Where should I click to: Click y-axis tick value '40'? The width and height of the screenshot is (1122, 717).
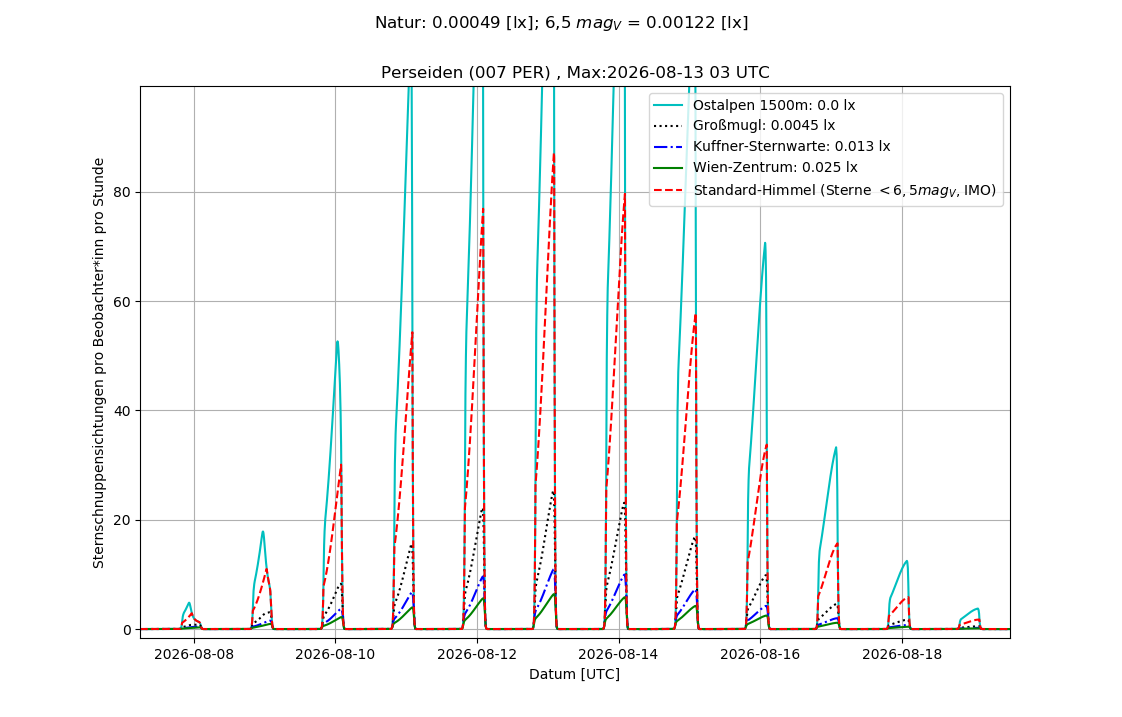[x=124, y=411]
